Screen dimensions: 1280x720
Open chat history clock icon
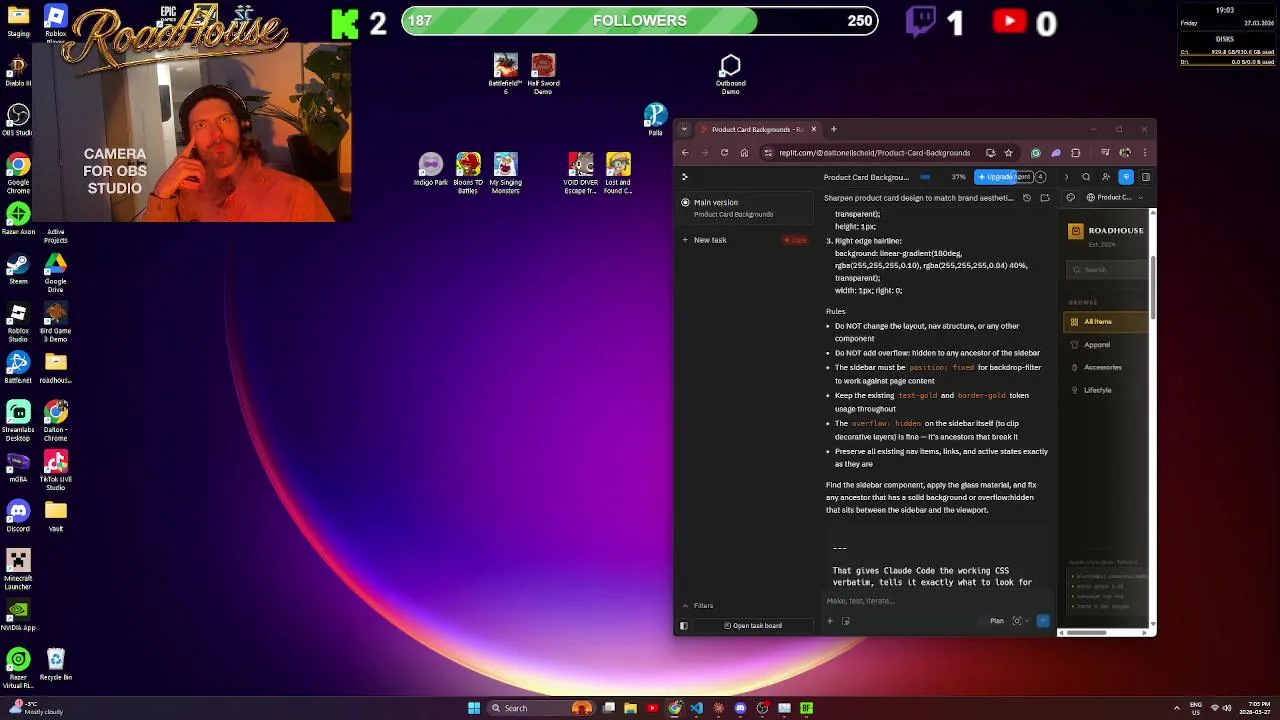coord(1027,198)
